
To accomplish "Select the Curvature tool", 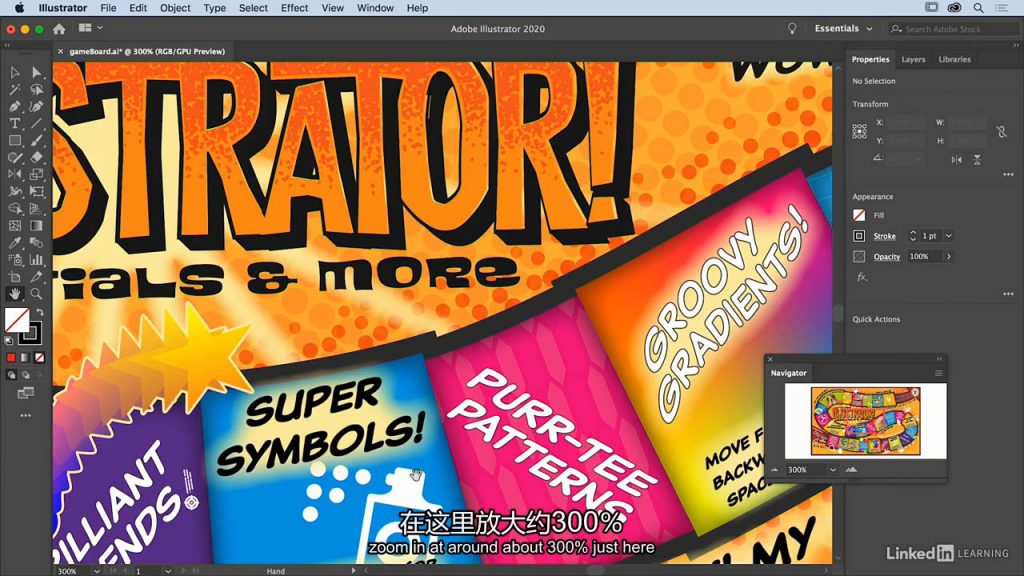I will (x=37, y=106).
